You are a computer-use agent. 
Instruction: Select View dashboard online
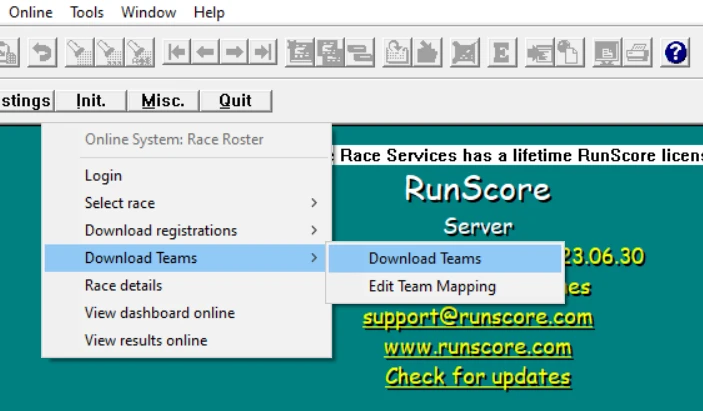[187, 312]
